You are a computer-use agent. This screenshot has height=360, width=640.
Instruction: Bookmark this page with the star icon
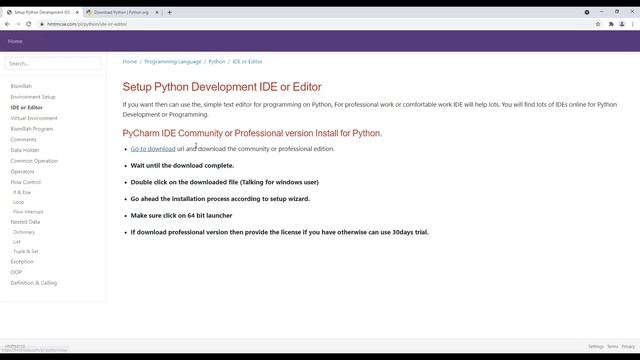pyautogui.click(x=598, y=24)
